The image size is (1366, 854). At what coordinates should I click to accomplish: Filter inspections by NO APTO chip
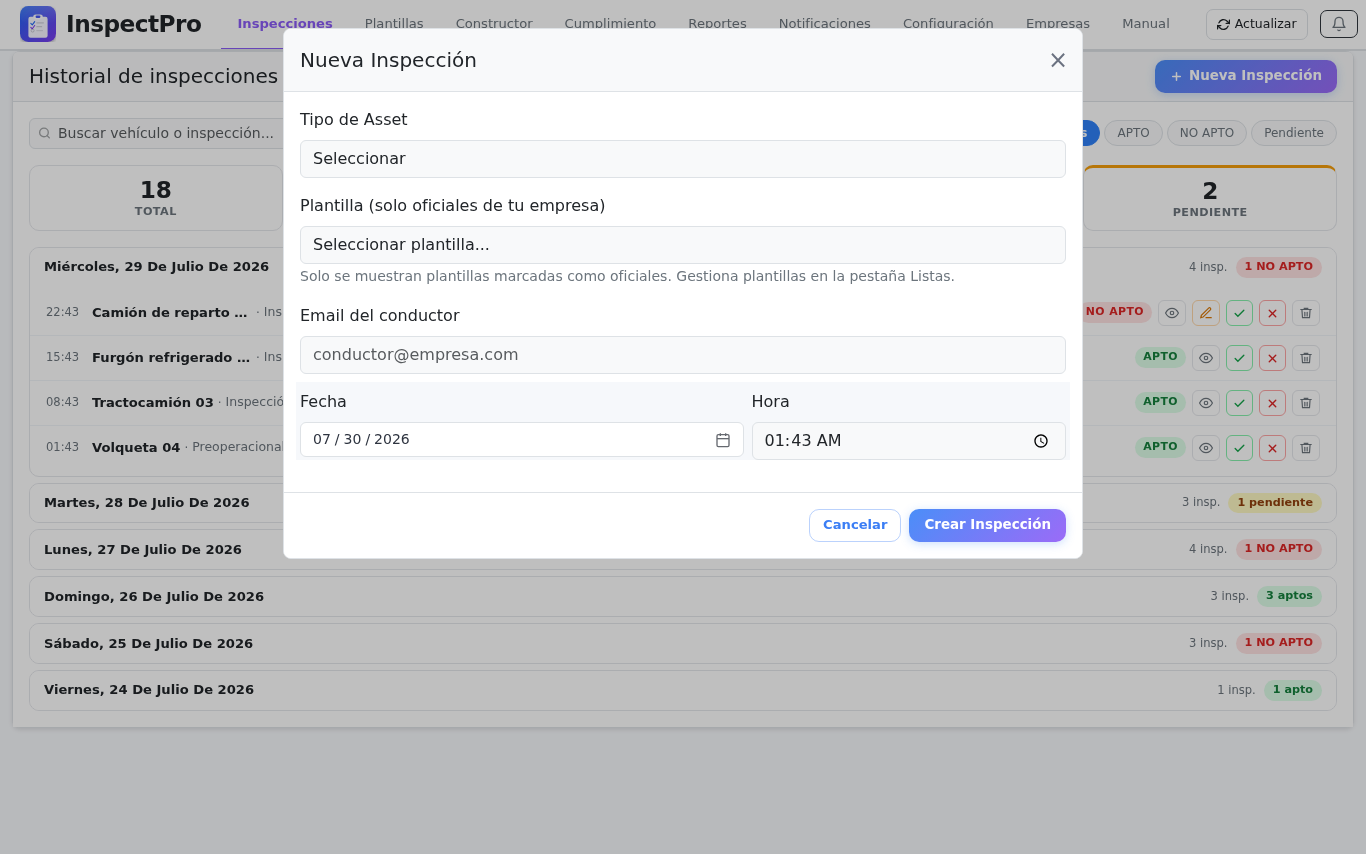(x=1207, y=133)
